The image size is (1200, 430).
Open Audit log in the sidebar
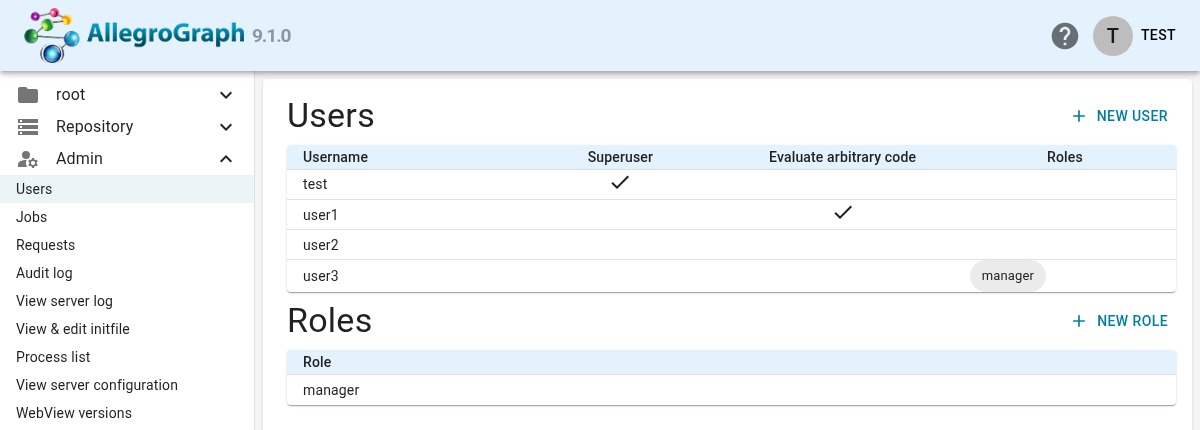[127, 273]
